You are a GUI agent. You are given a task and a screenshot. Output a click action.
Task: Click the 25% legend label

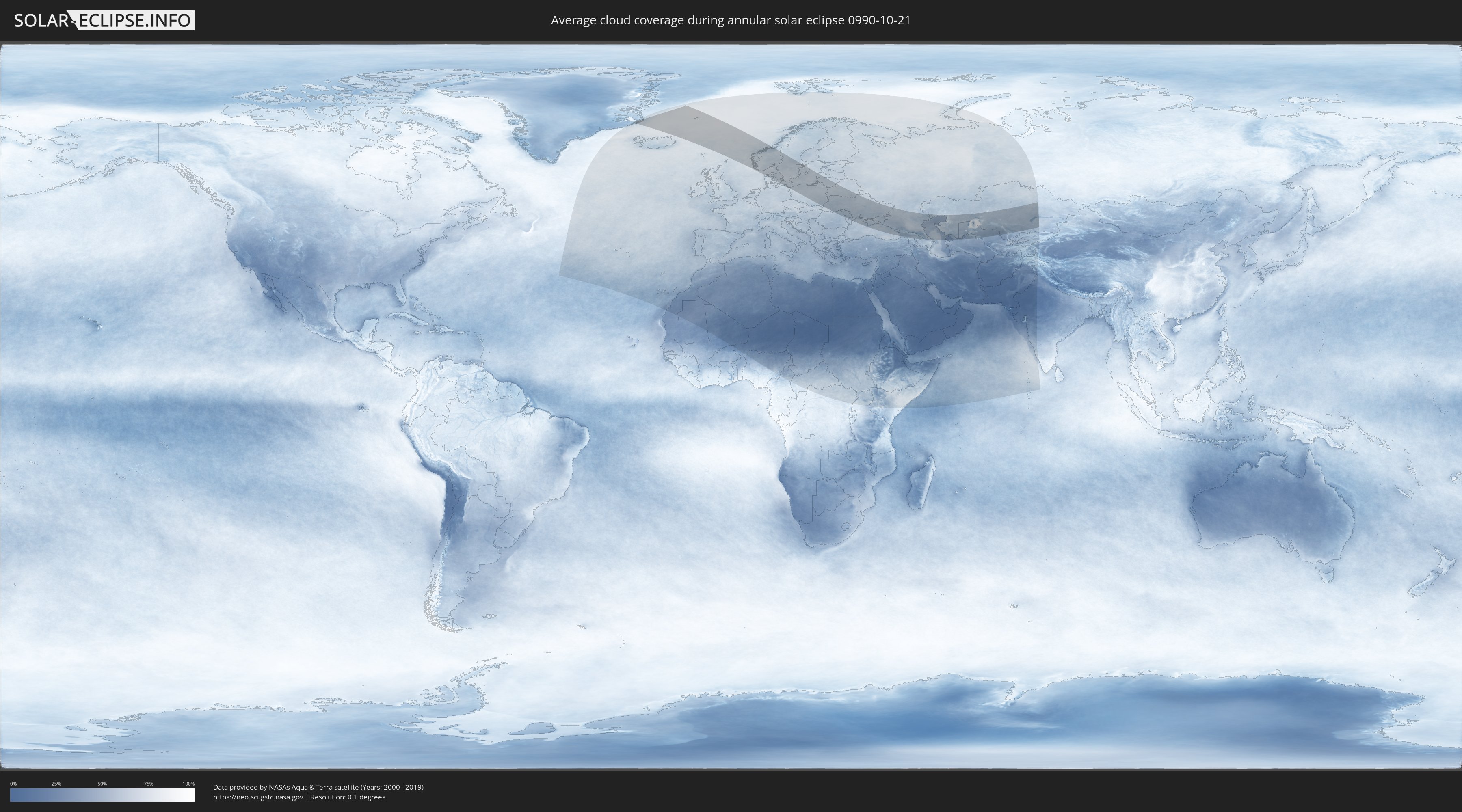56,784
